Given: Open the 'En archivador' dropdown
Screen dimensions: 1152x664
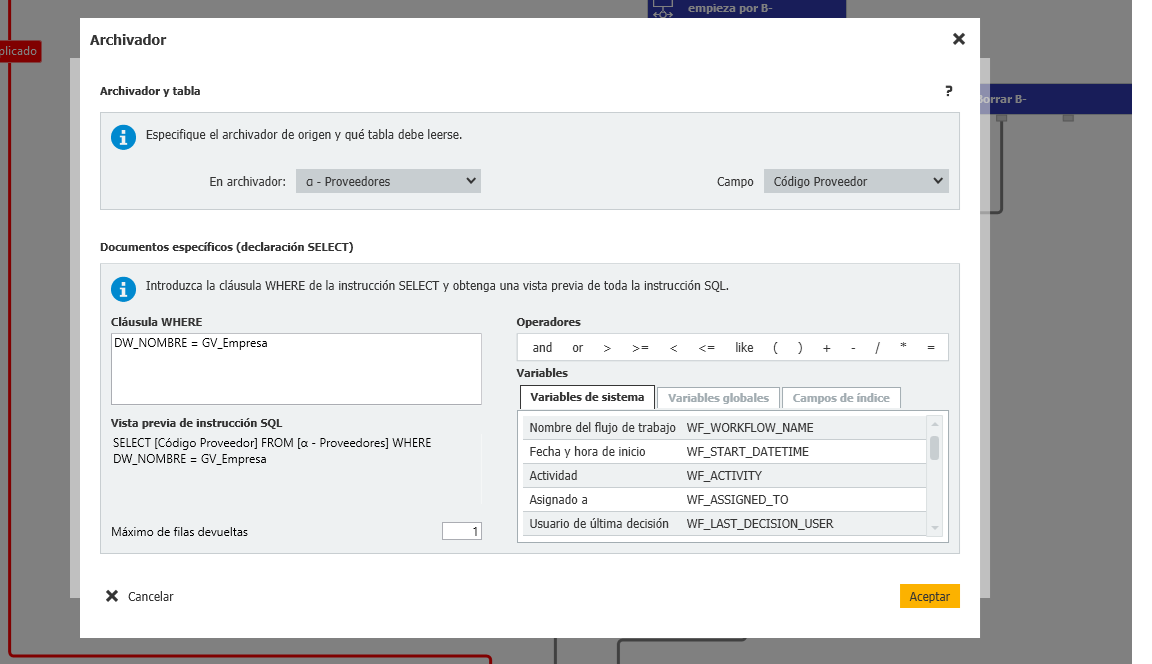Looking at the screenshot, I should 388,181.
